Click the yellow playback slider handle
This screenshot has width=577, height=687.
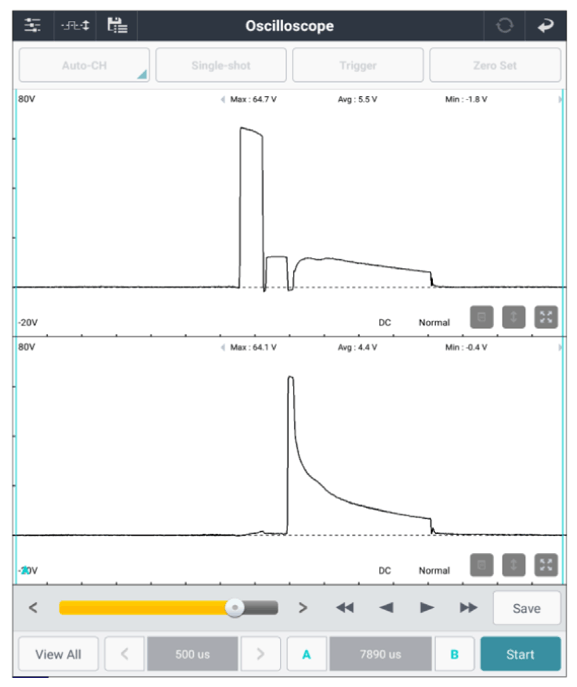(235, 608)
